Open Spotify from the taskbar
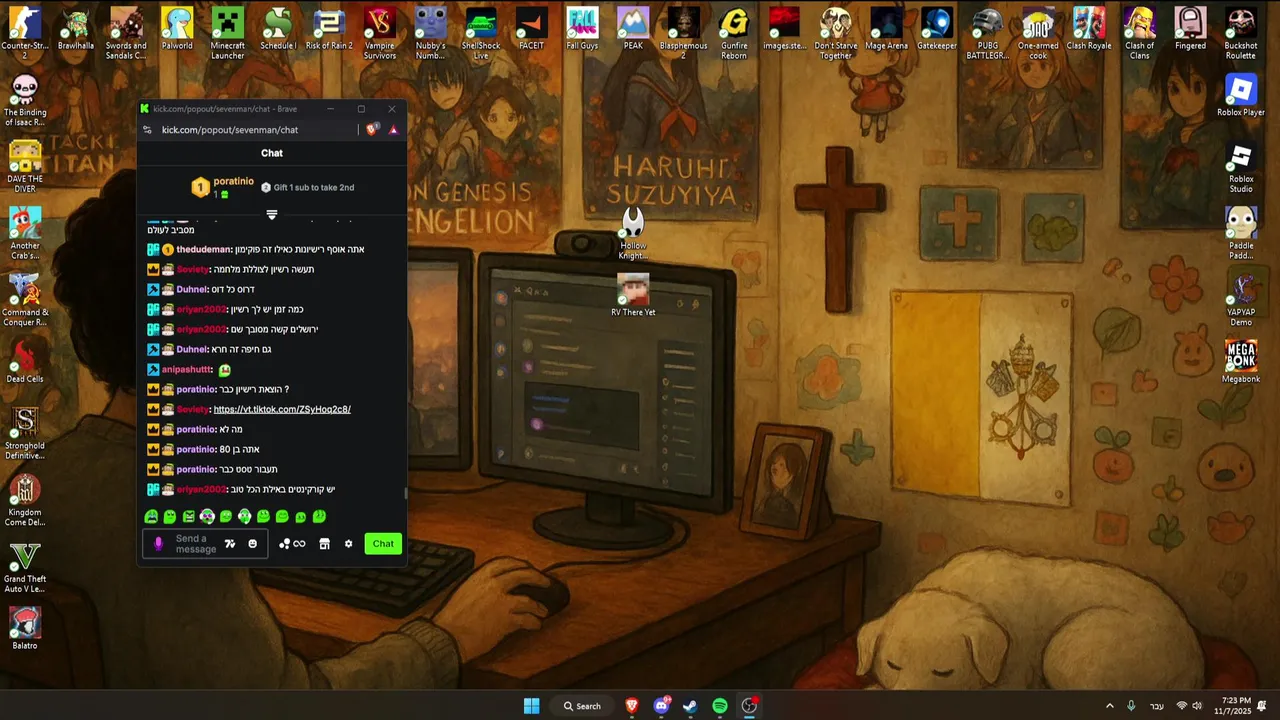The width and height of the screenshot is (1280, 720). (720, 706)
